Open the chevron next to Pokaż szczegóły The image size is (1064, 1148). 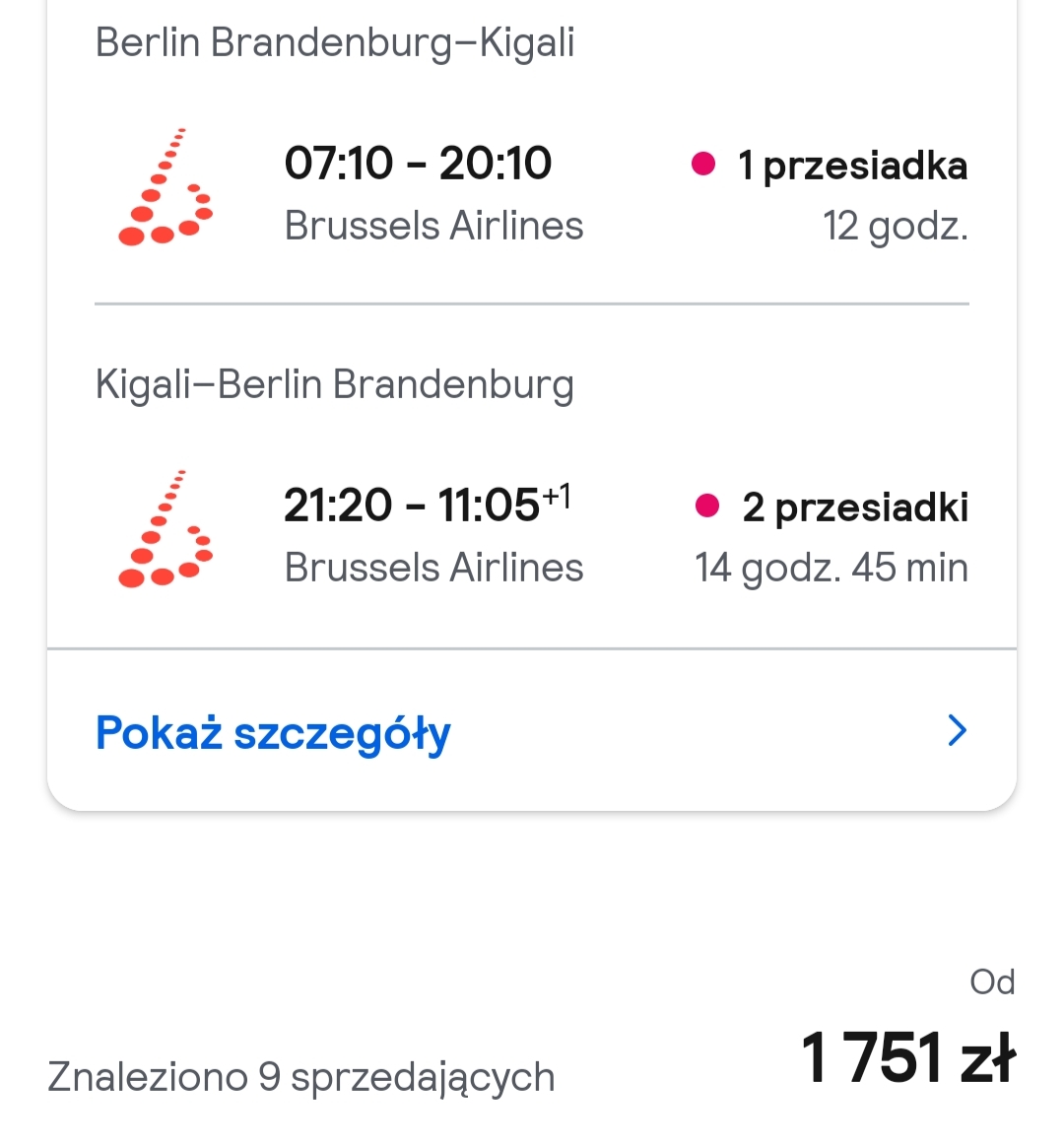[958, 730]
